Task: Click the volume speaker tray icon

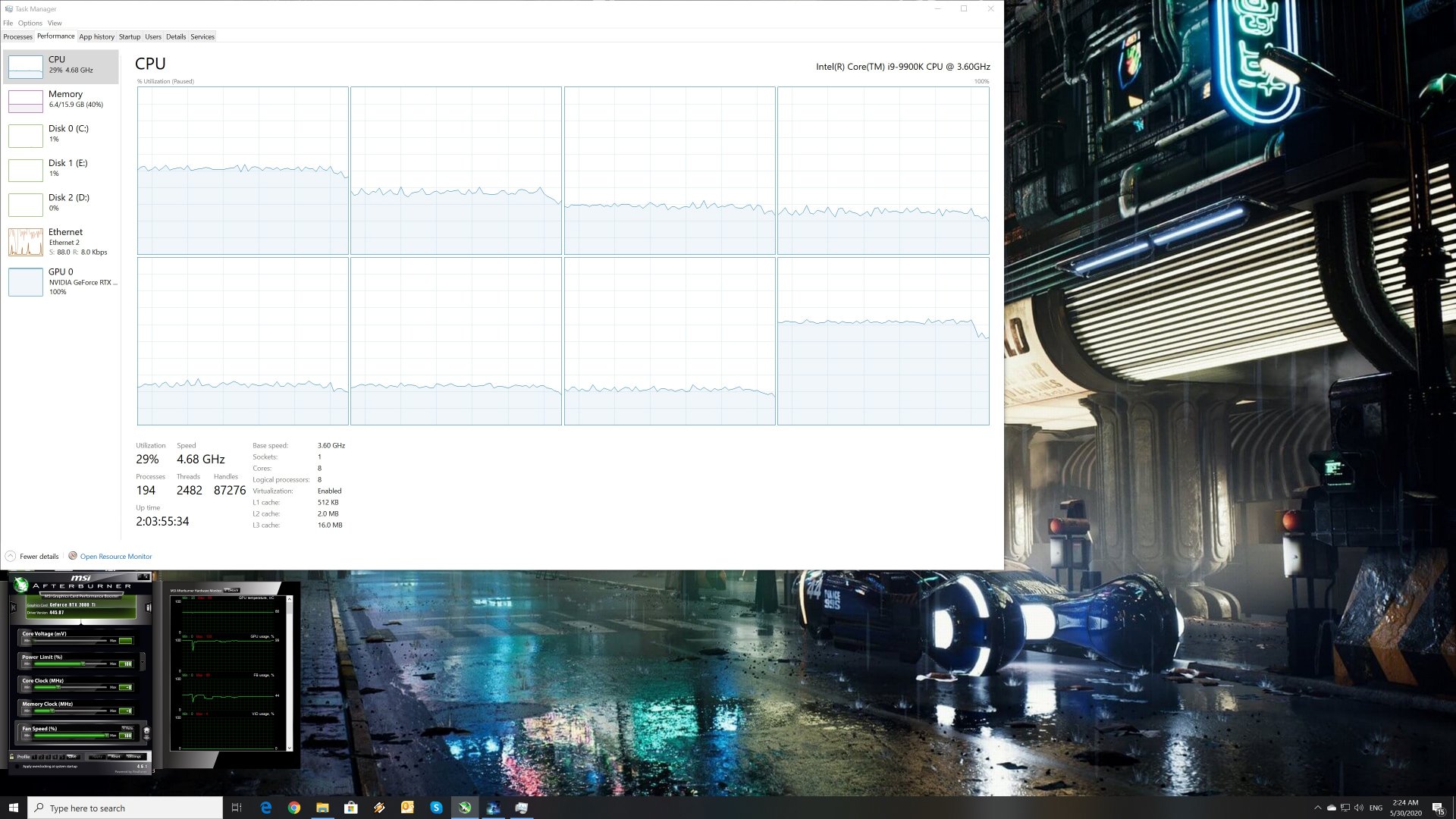Action: [x=1359, y=808]
